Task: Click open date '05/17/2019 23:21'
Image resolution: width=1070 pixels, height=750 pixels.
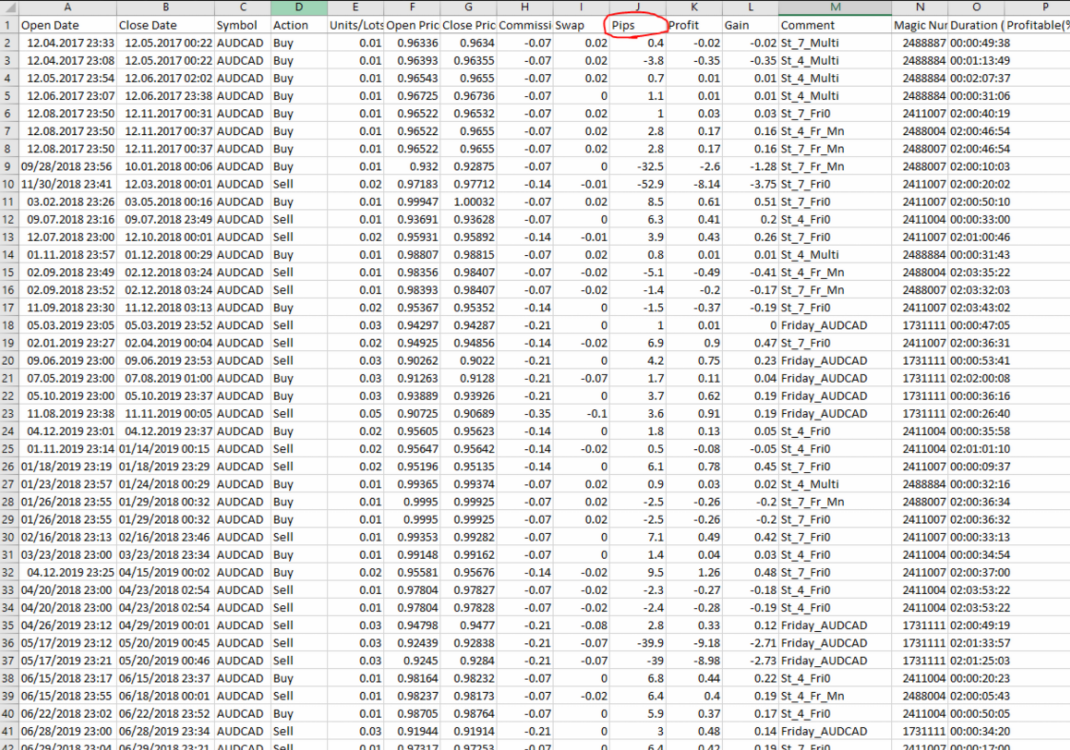Action: click(x=68, y=661)
